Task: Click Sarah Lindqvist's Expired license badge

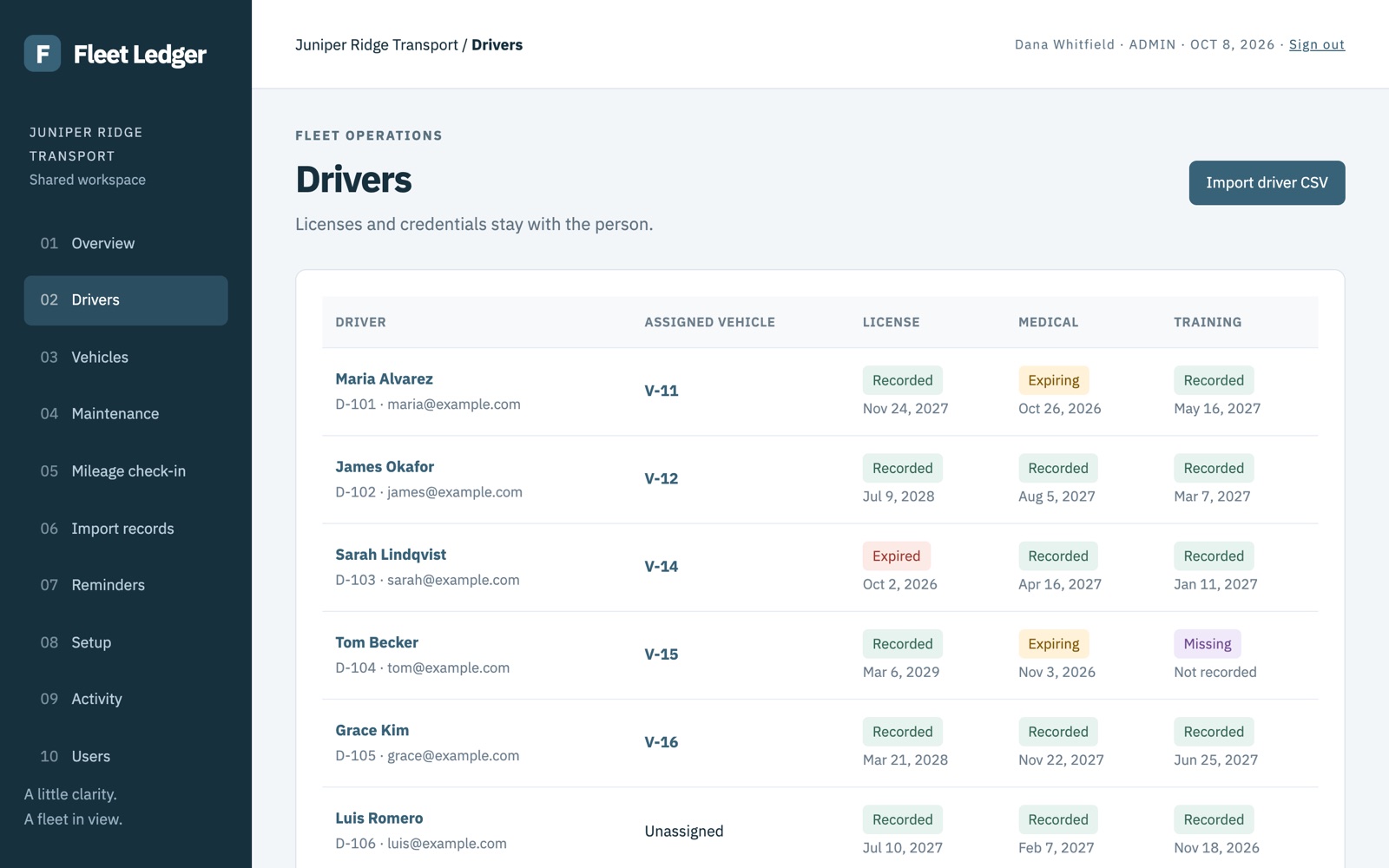Action: [x=896, y=556]
